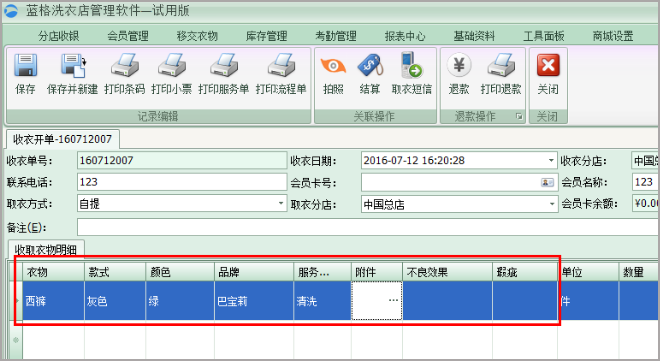Select the 收取衣物明细 tab
The image size is (660, 361).
click(46, 250)
